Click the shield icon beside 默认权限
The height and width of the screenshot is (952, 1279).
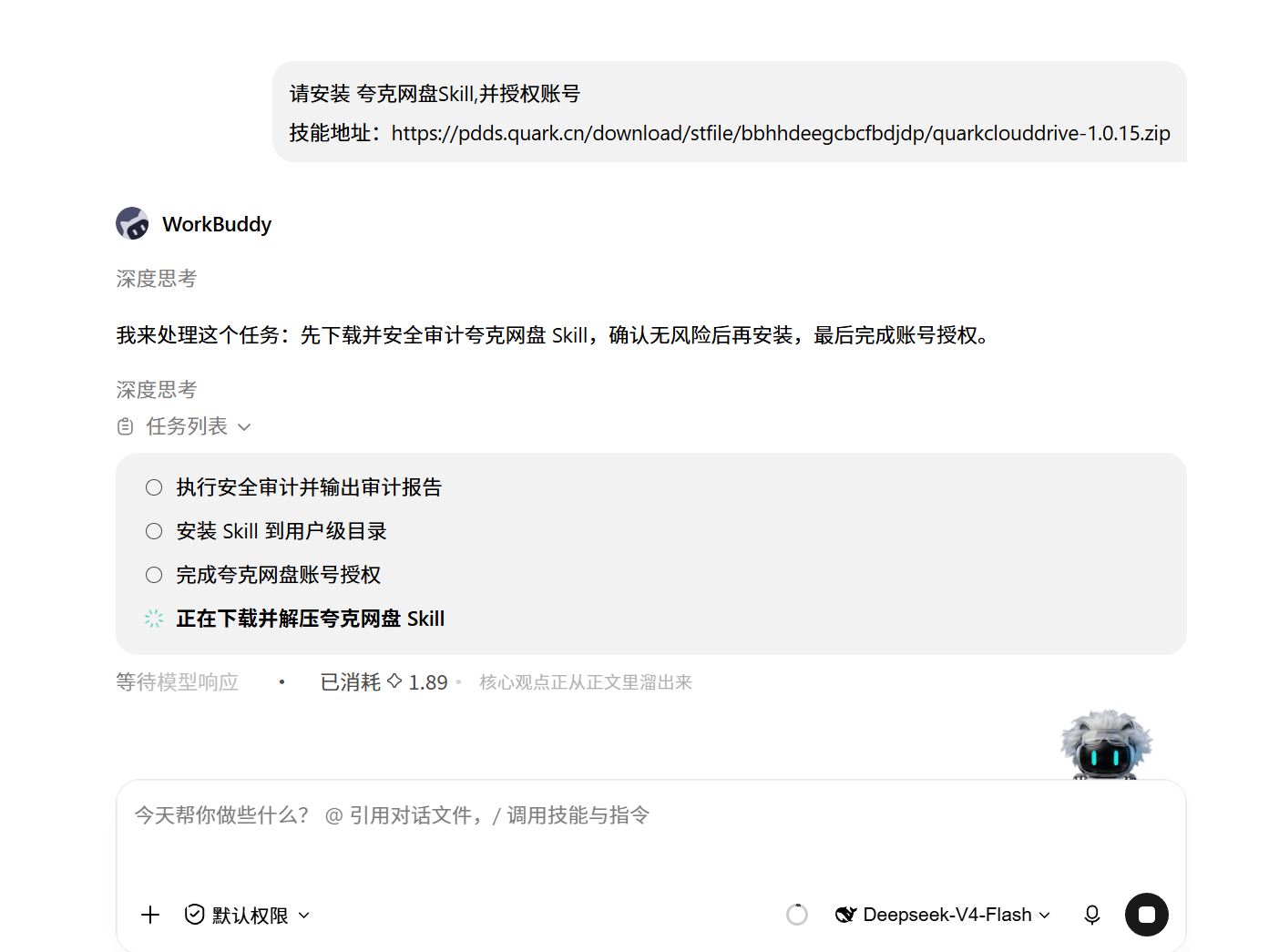[194, 915]
